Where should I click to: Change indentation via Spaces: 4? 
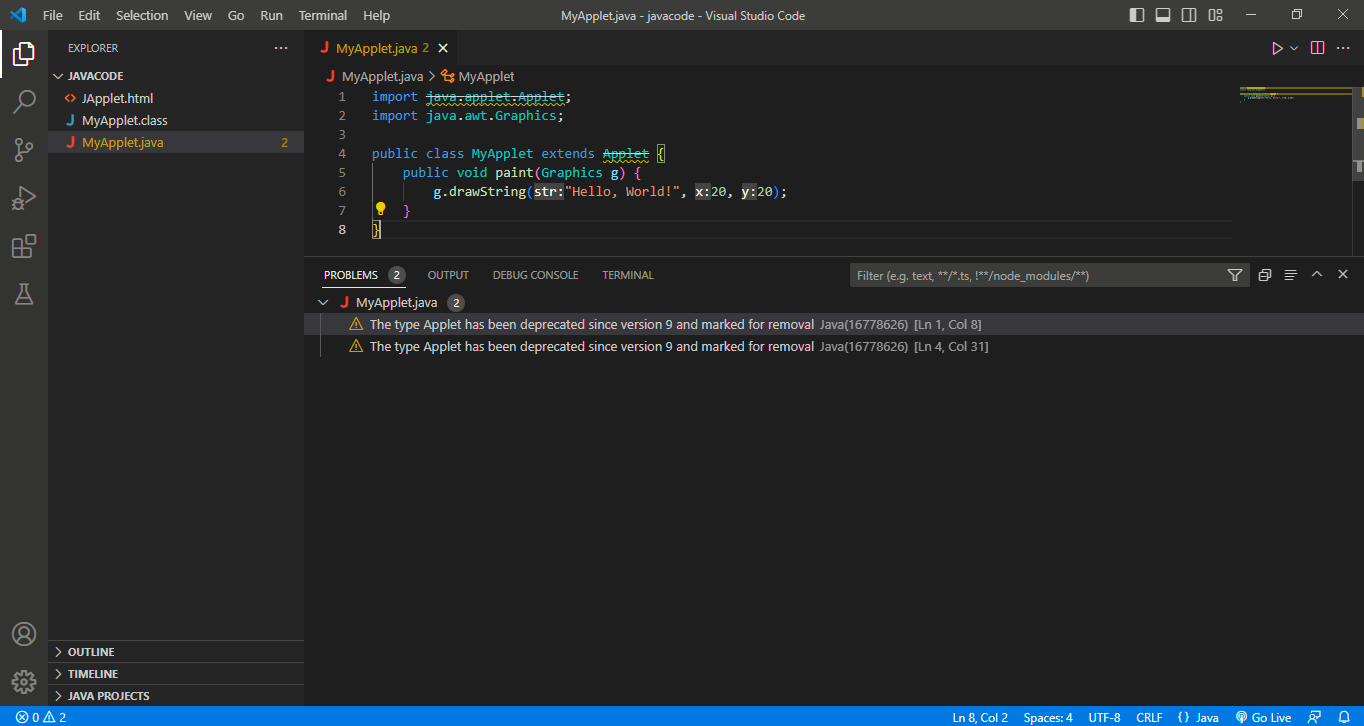coord(1048,717)
